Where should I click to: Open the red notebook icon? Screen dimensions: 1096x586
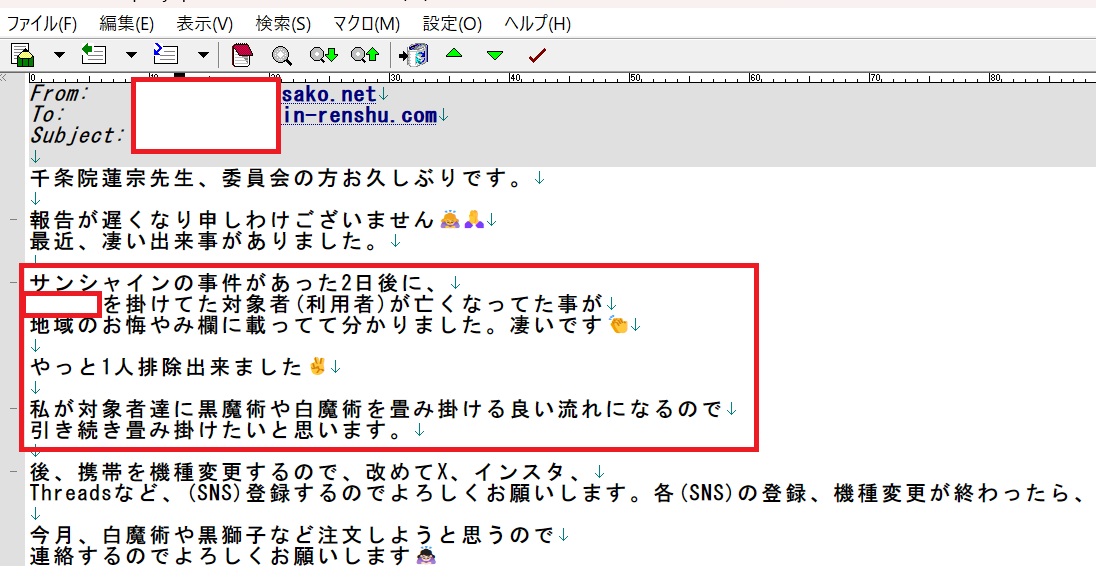pyautogui.click(x=241, y=55)
